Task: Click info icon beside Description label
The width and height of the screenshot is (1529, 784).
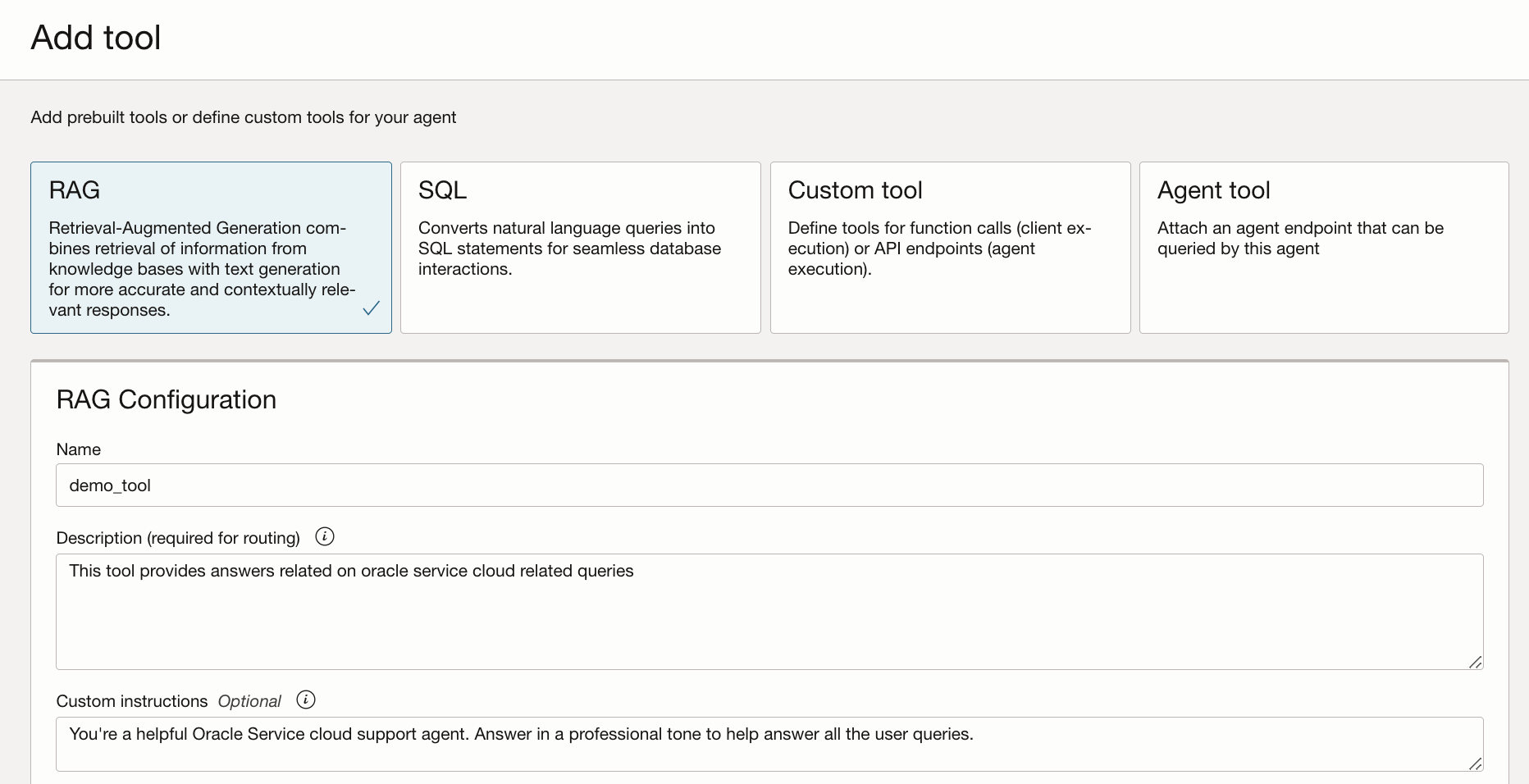Action: (x=325, y=537)
